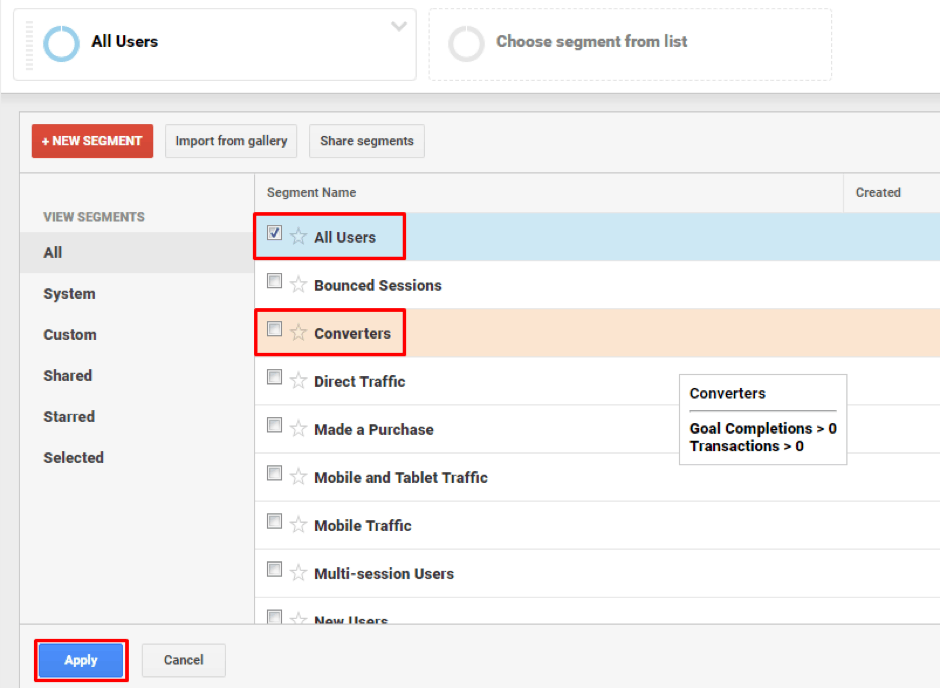Switch to Custom segments view

pyautogui.click(x=70, y=335)
